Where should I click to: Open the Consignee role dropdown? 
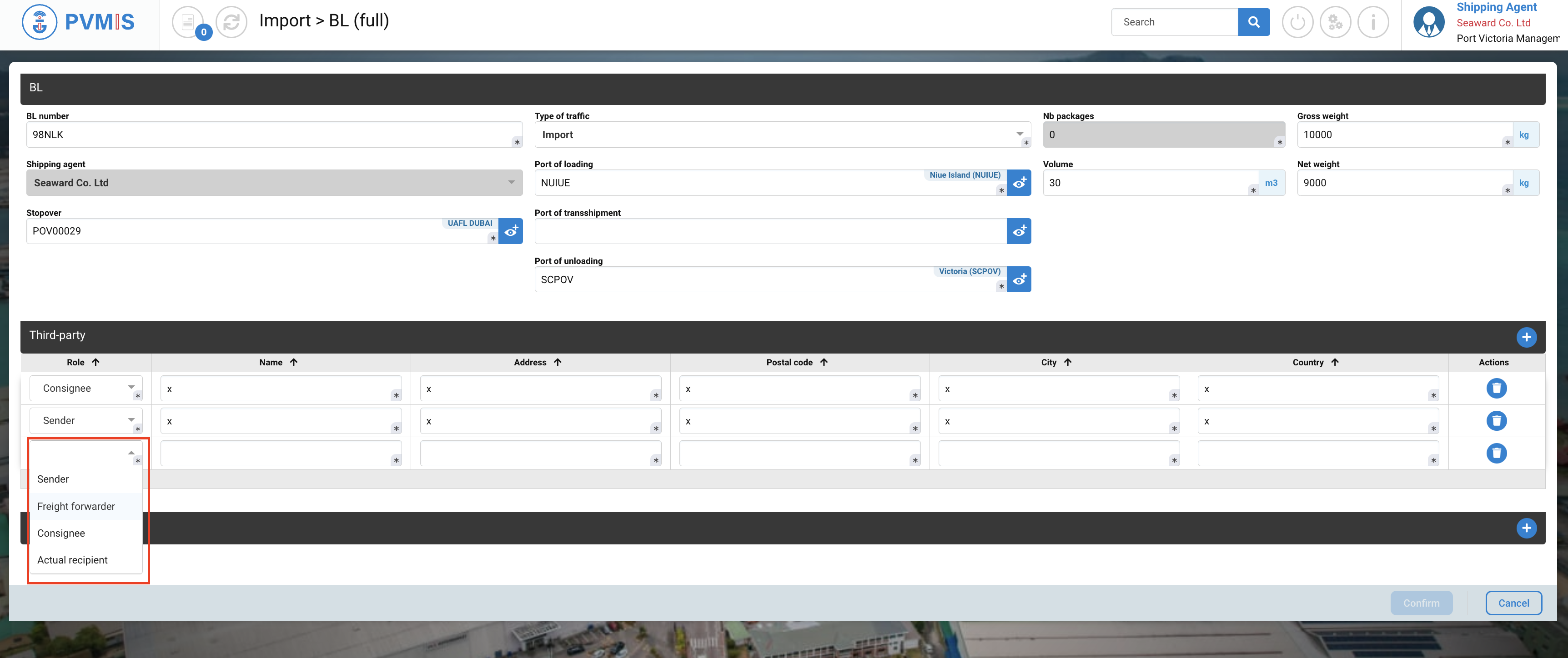(x=85, y=388)
